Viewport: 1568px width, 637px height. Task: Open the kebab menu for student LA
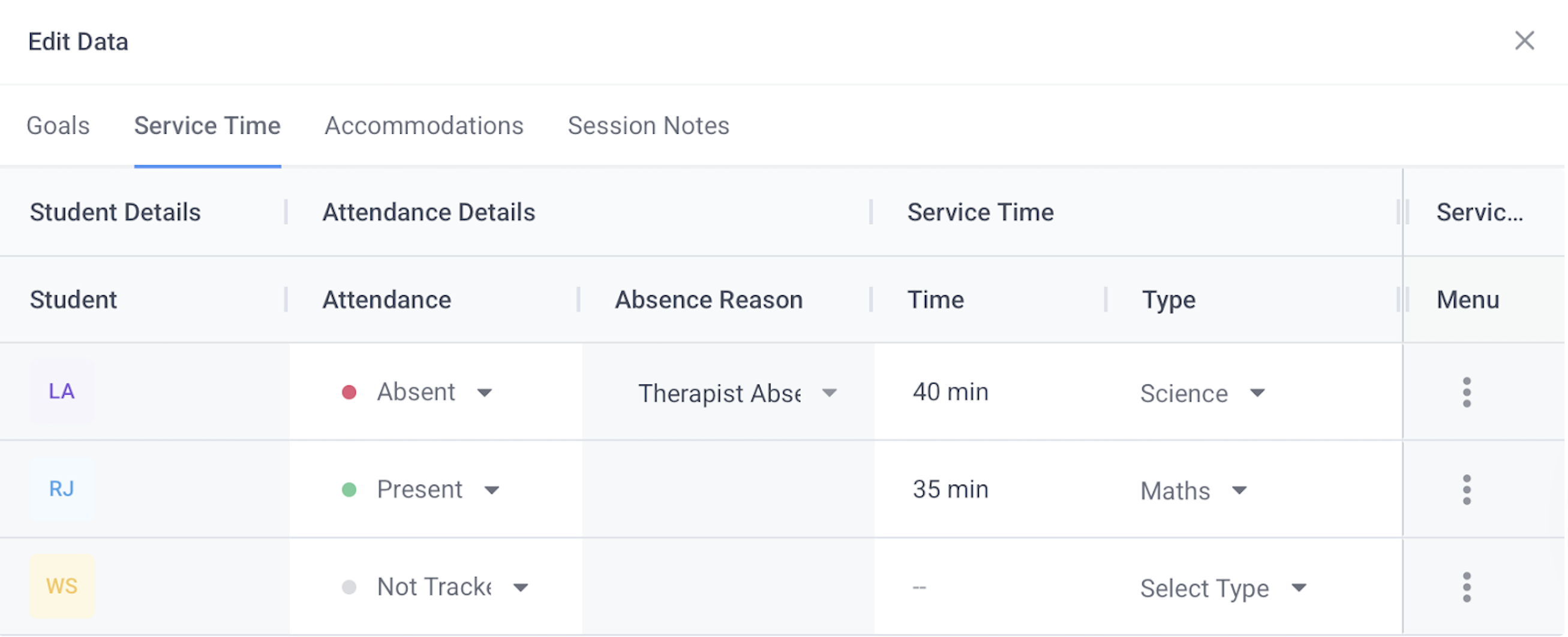pos(1467,392)
